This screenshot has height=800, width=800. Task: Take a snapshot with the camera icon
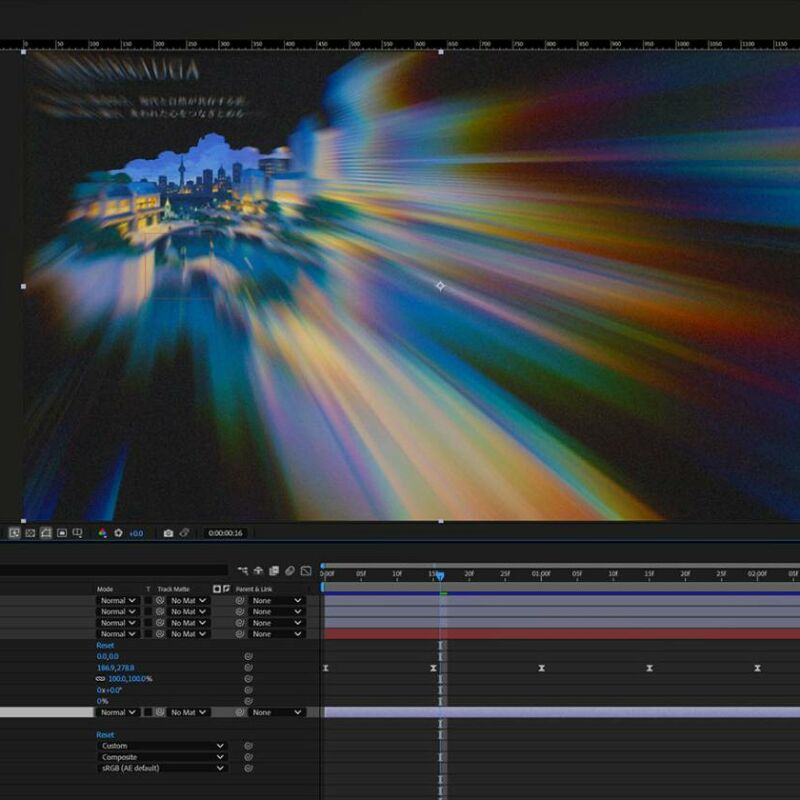(168, 533)
